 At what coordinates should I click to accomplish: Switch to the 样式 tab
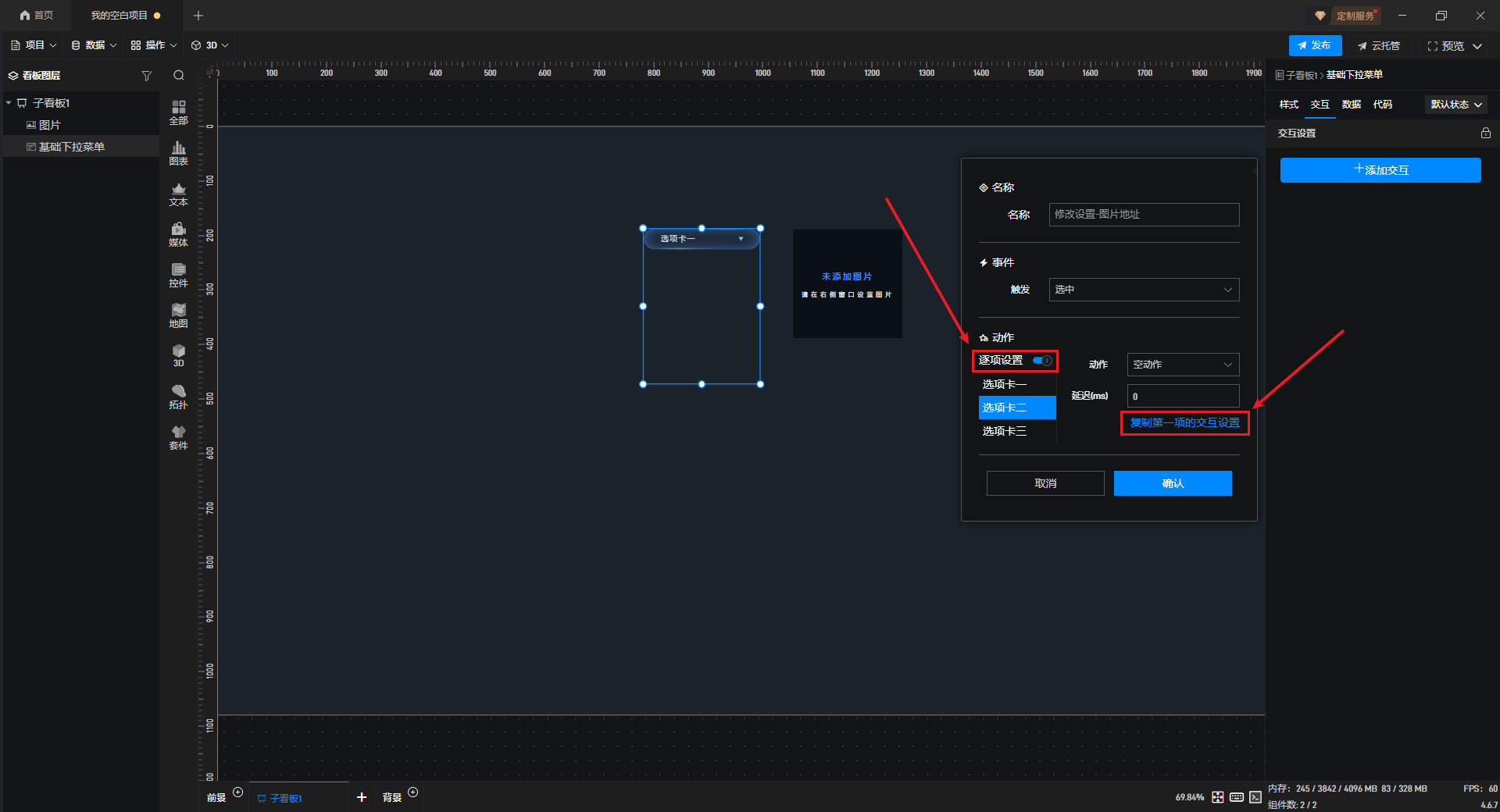1288,105
